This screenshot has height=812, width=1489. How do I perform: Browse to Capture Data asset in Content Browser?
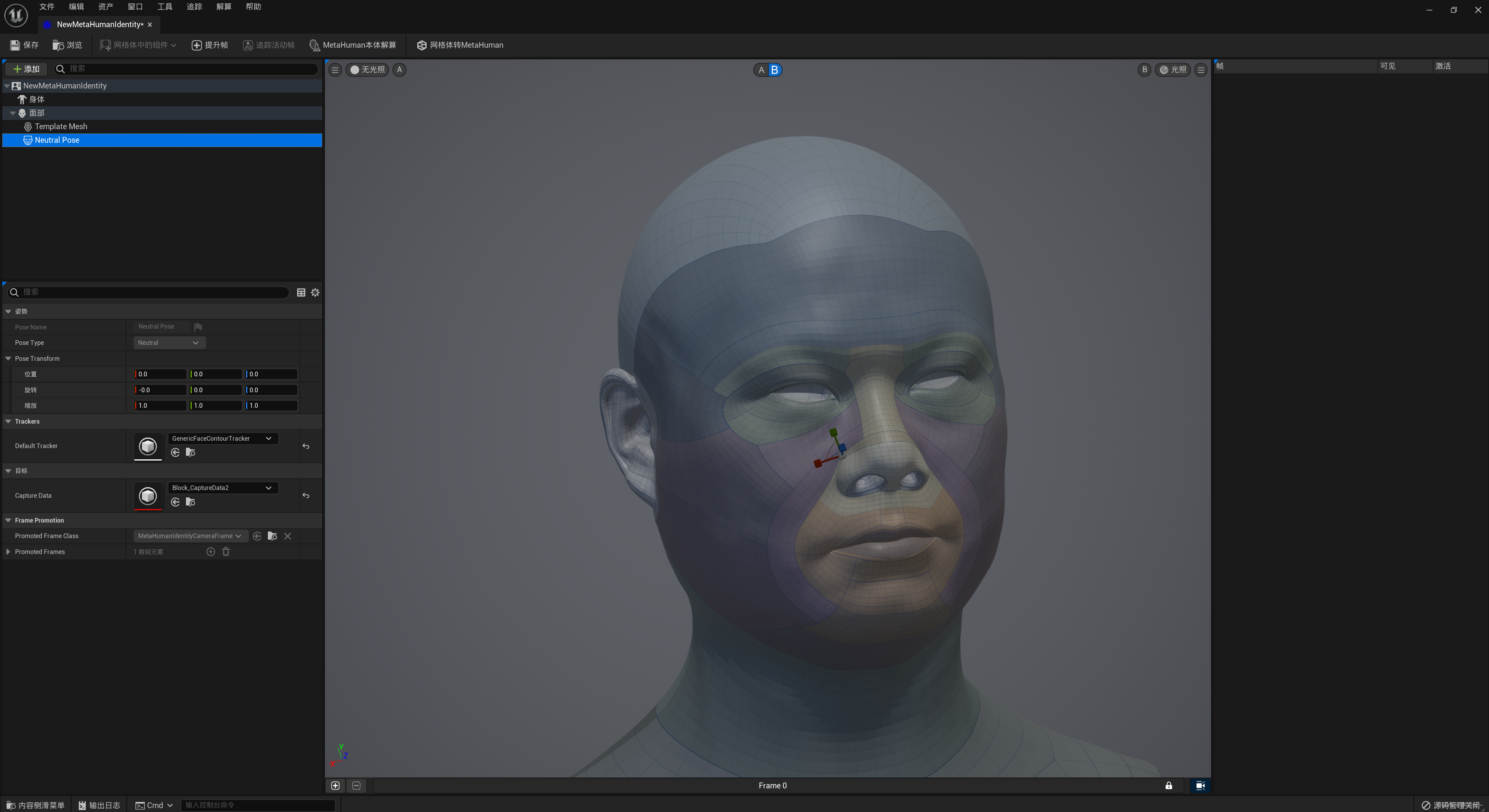coord(190,502)
